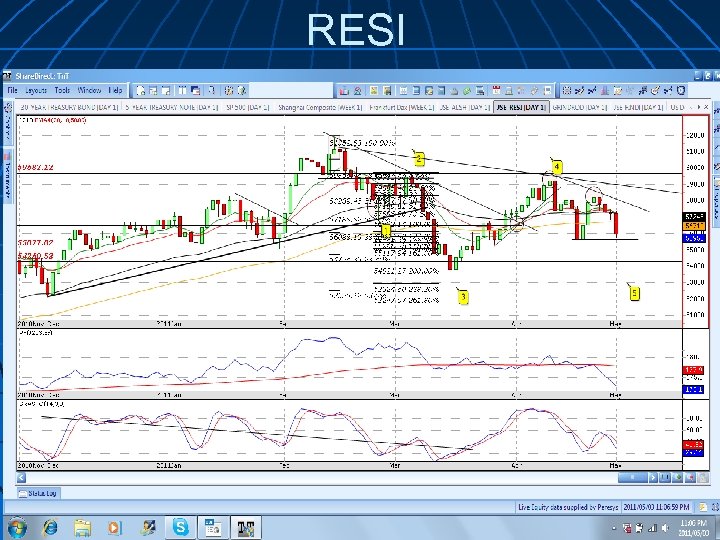
Task: Click the bar chart icon in drawing toolbar
Action: tap(605, 90)
